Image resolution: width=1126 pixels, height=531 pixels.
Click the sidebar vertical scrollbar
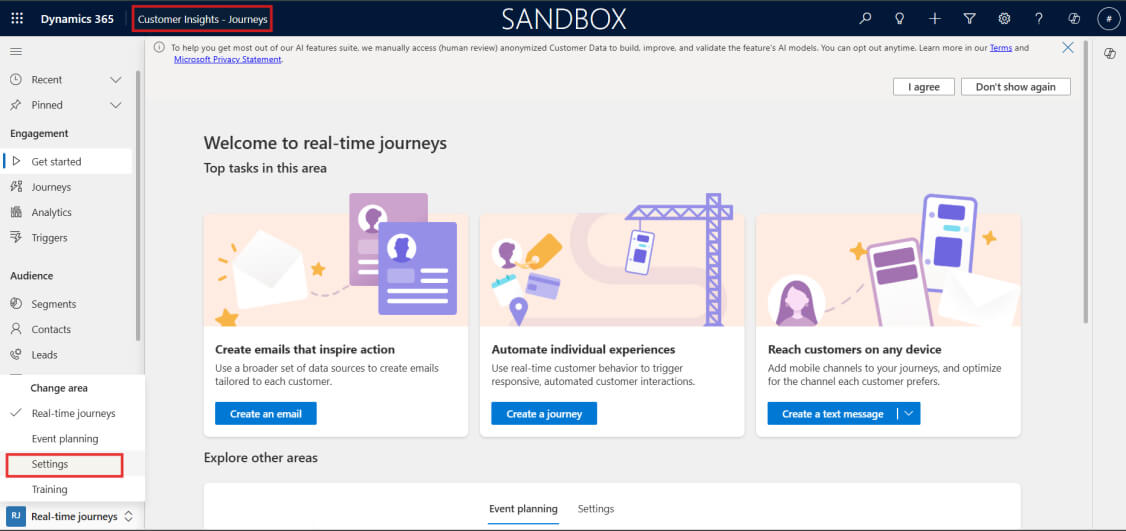pos(139,205)
